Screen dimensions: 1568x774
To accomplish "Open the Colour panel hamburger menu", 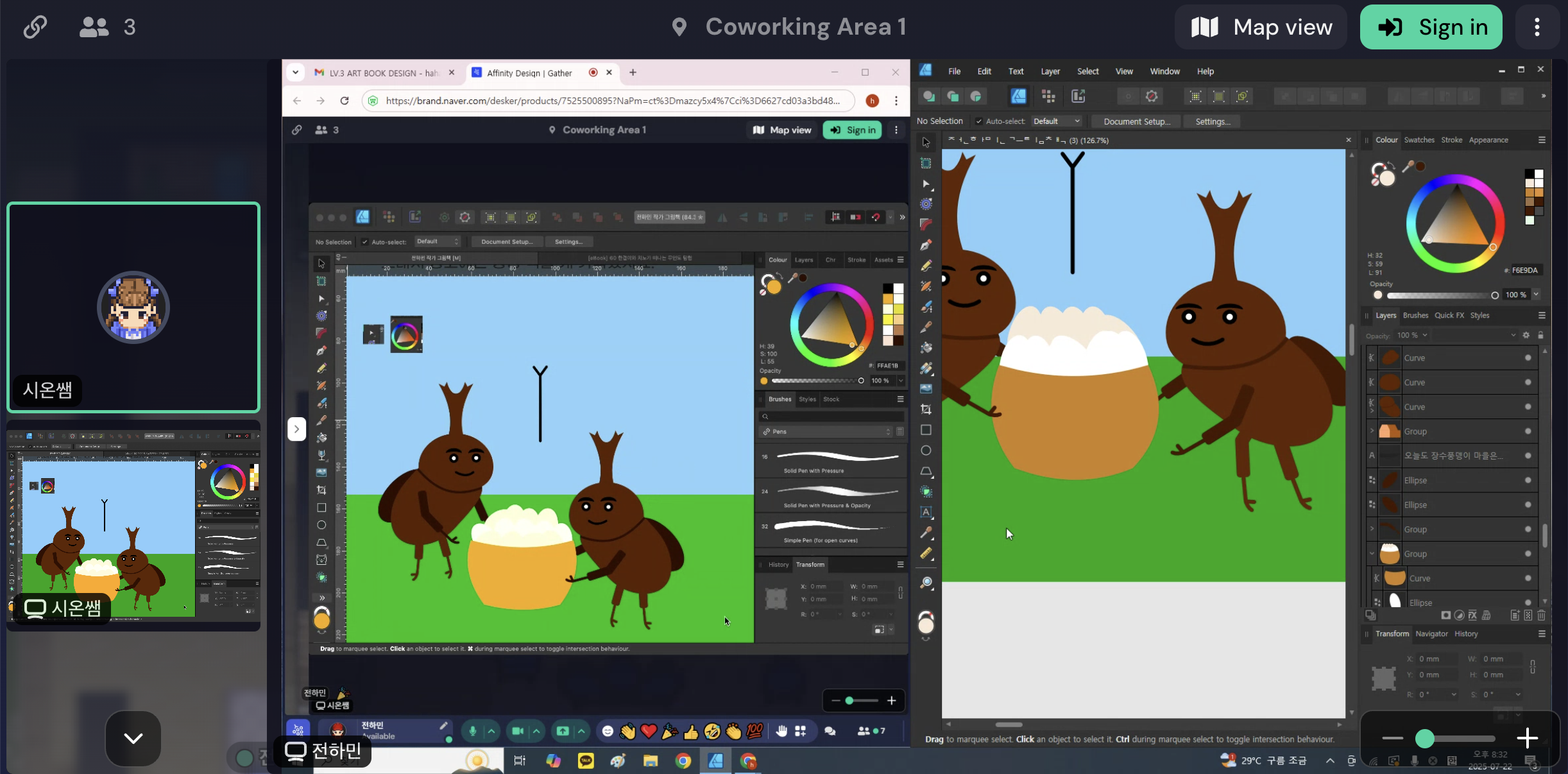I will (1542, 140).
